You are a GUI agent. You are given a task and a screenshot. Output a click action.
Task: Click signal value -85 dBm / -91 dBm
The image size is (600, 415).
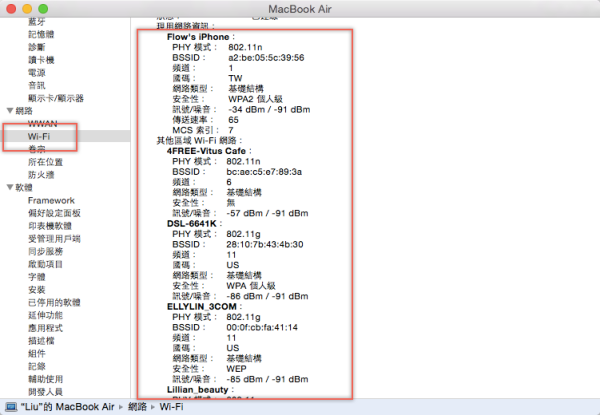pos(267,379)
